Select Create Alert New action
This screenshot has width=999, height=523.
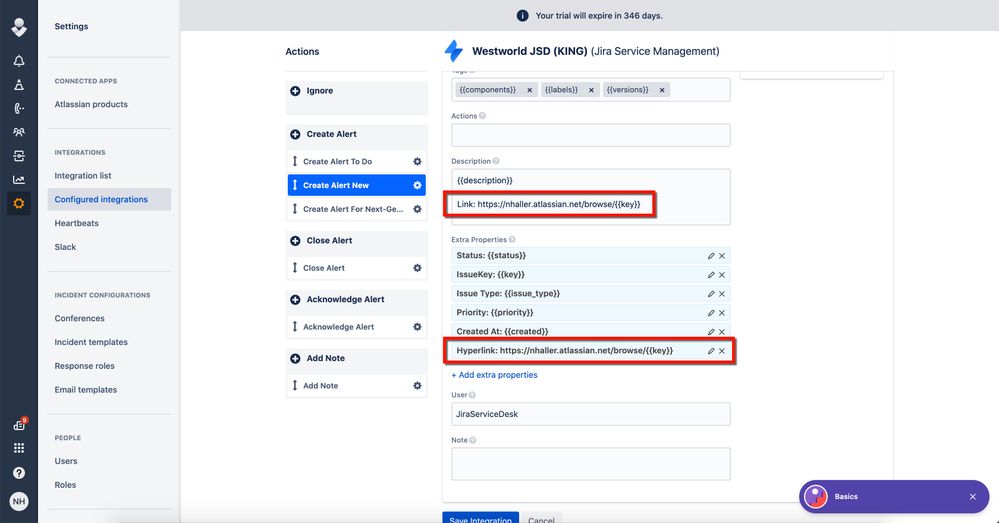pyautogui.click(x=357, y=185)
